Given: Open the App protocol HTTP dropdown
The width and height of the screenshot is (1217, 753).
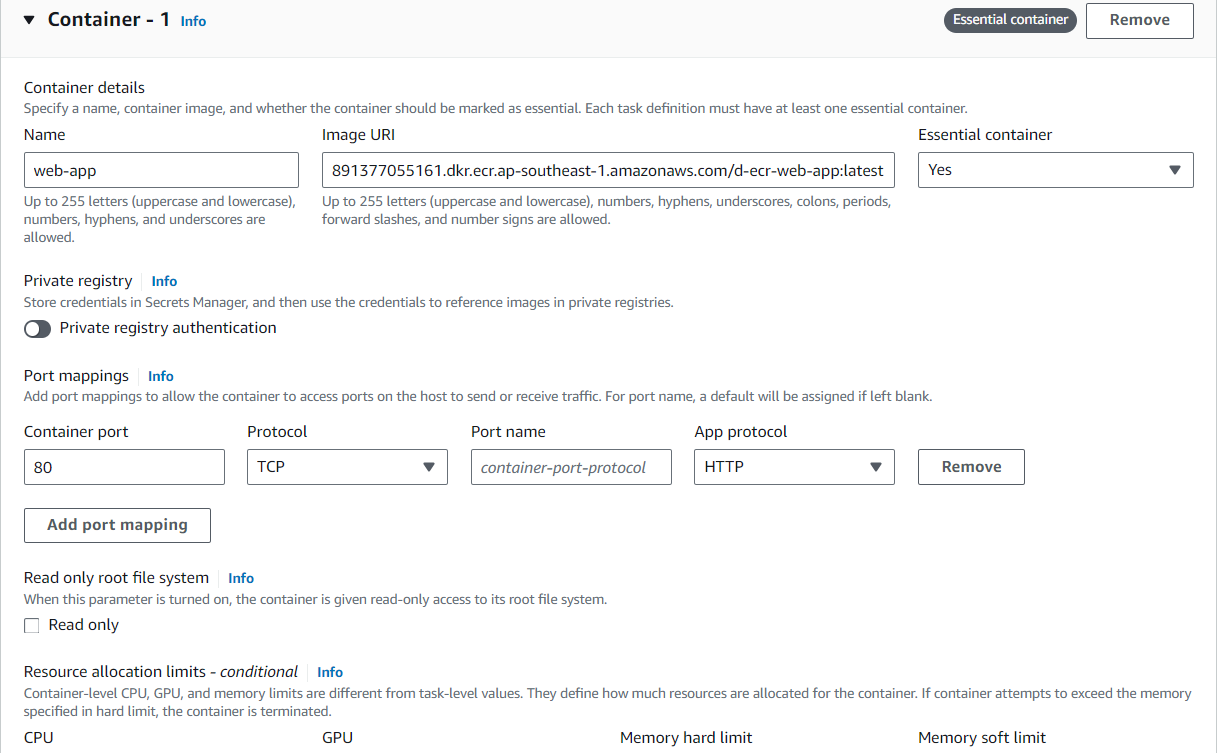Looking at the screenshot, I should click(x=794, y=467).
